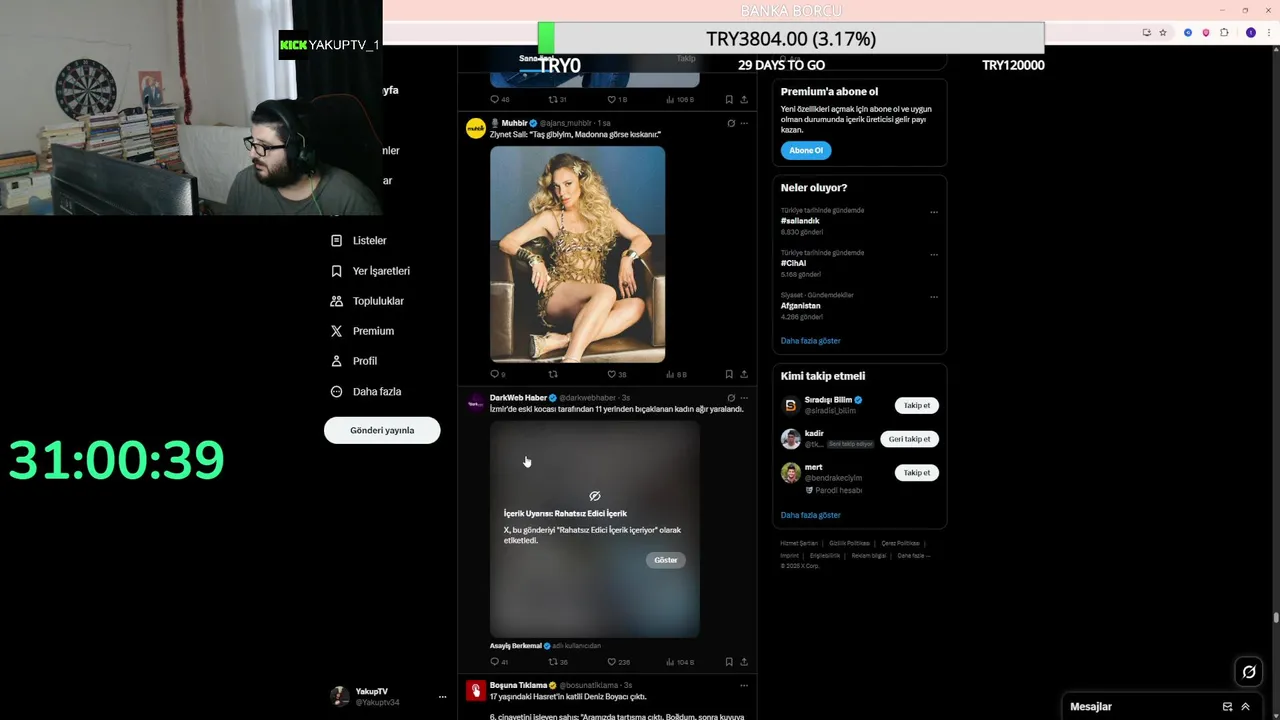This screenshot has height=720, width=1280.
Task: Click the Daha fazla circle icon
Action: coord(336,391)
